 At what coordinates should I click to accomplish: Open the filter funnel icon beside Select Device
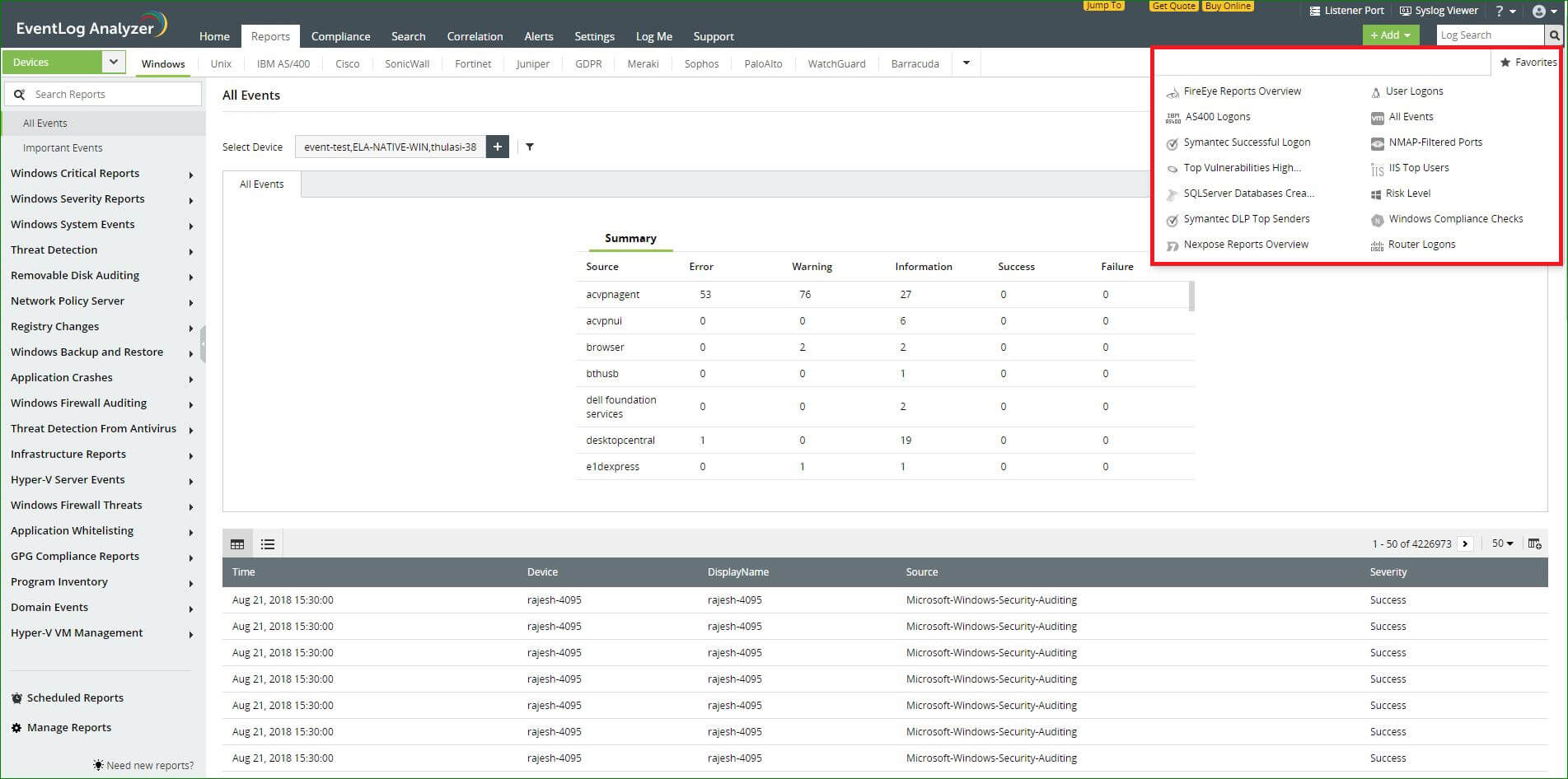530,147
